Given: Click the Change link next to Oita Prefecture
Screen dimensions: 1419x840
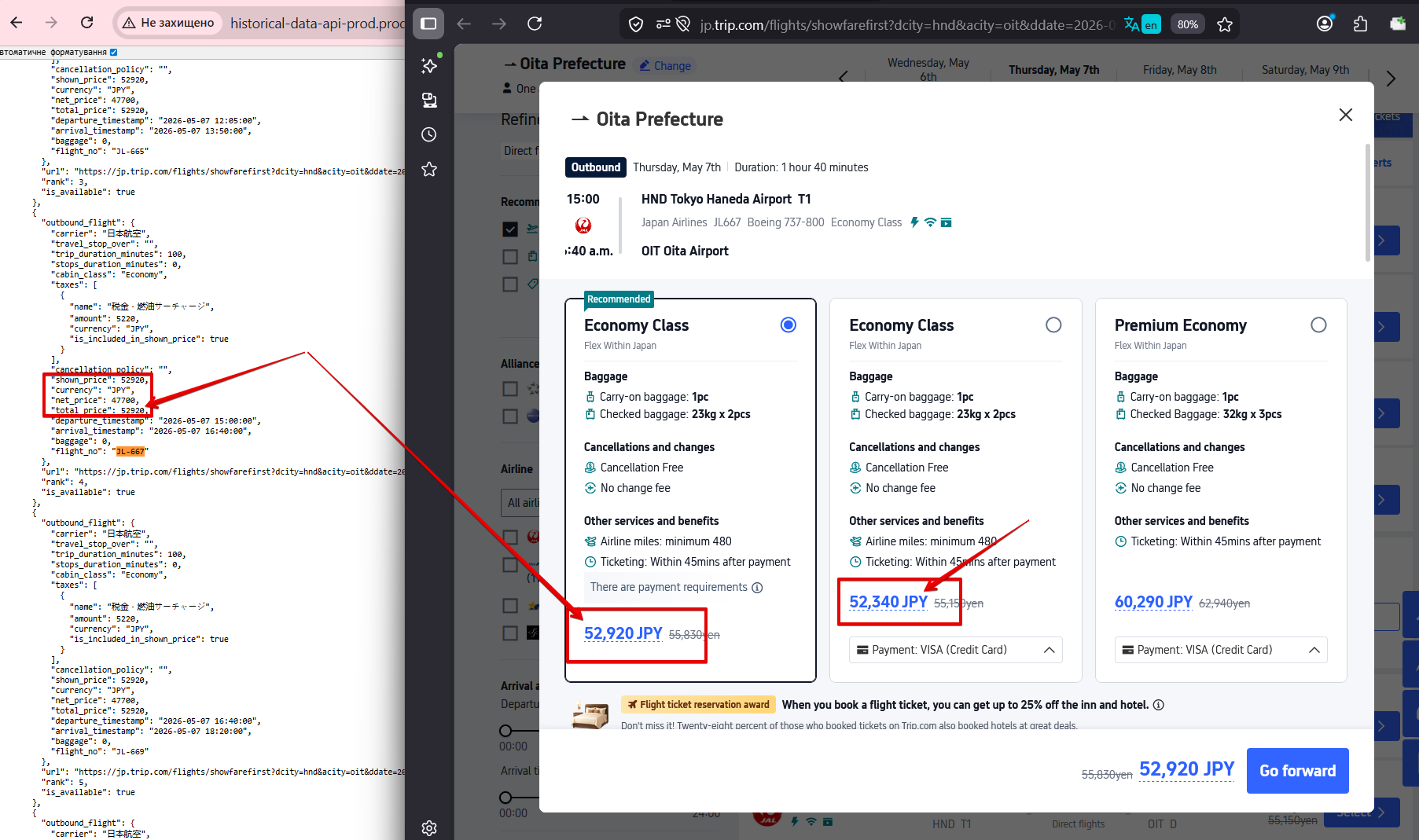Looking at the screenshot, I should click(664, 66).
